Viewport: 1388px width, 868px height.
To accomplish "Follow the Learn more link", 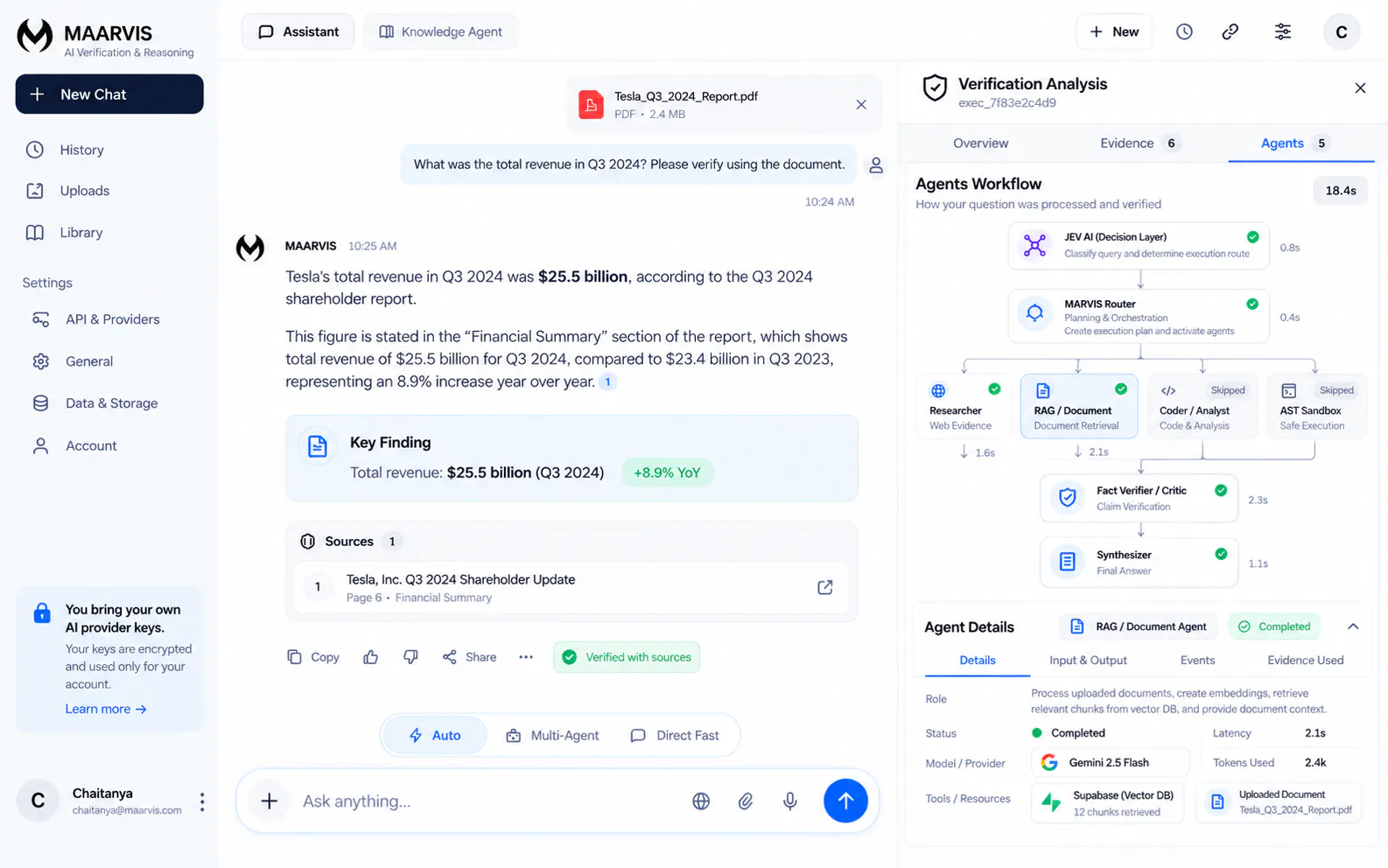I will tap(106, 709).
